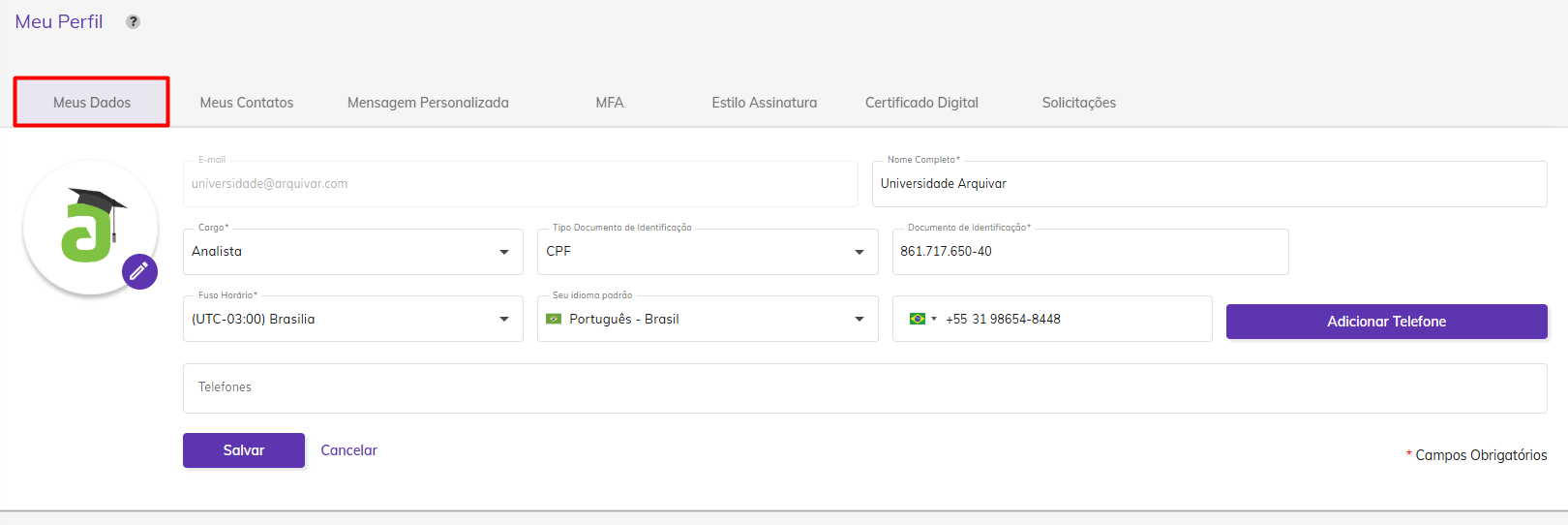This screenshot has height=525, width=1568.
Task: Open the Brazil flag country code selector
Action: 922,319
